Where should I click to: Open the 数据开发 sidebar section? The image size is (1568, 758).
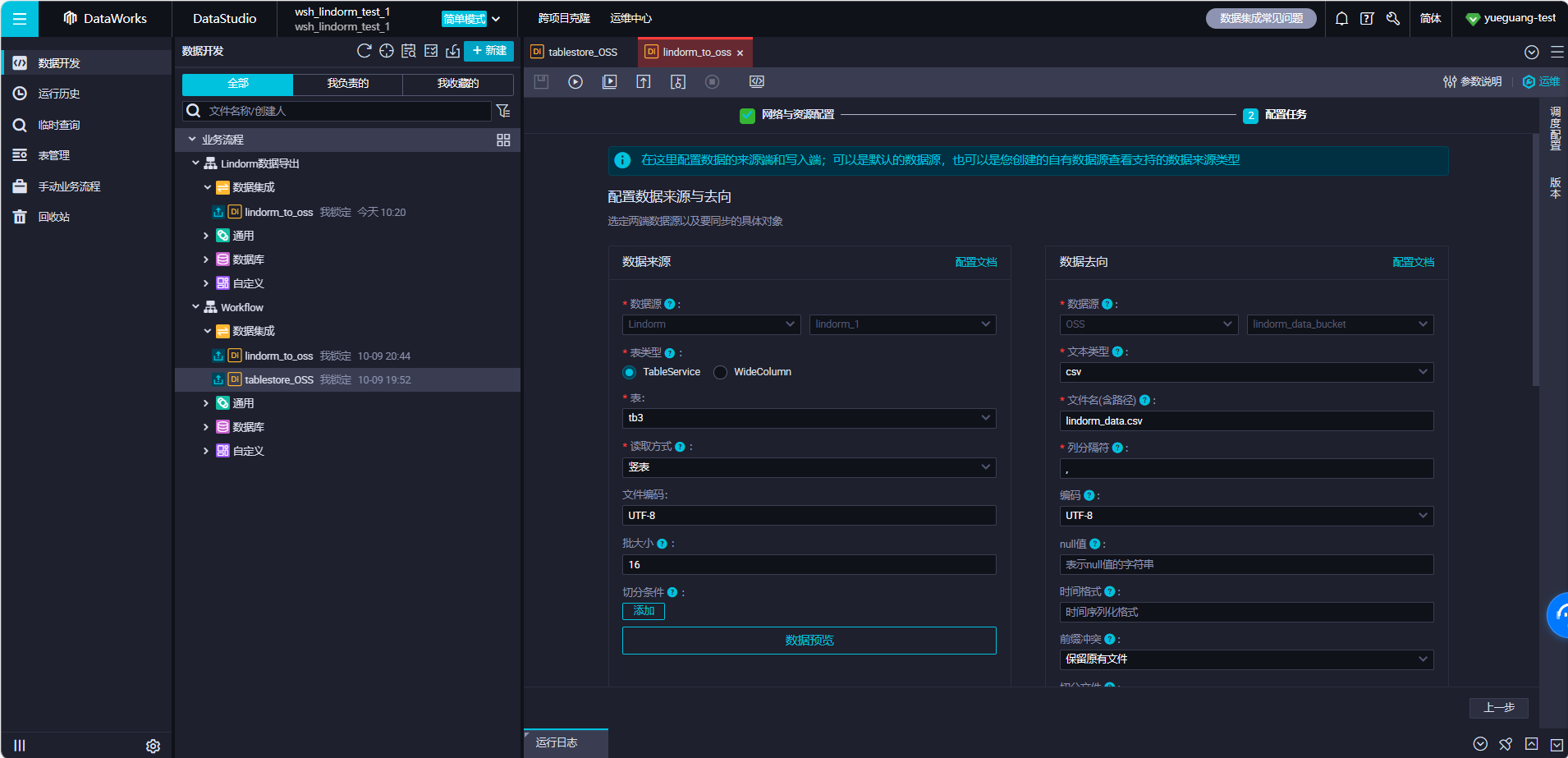click(x=85, y=63)
